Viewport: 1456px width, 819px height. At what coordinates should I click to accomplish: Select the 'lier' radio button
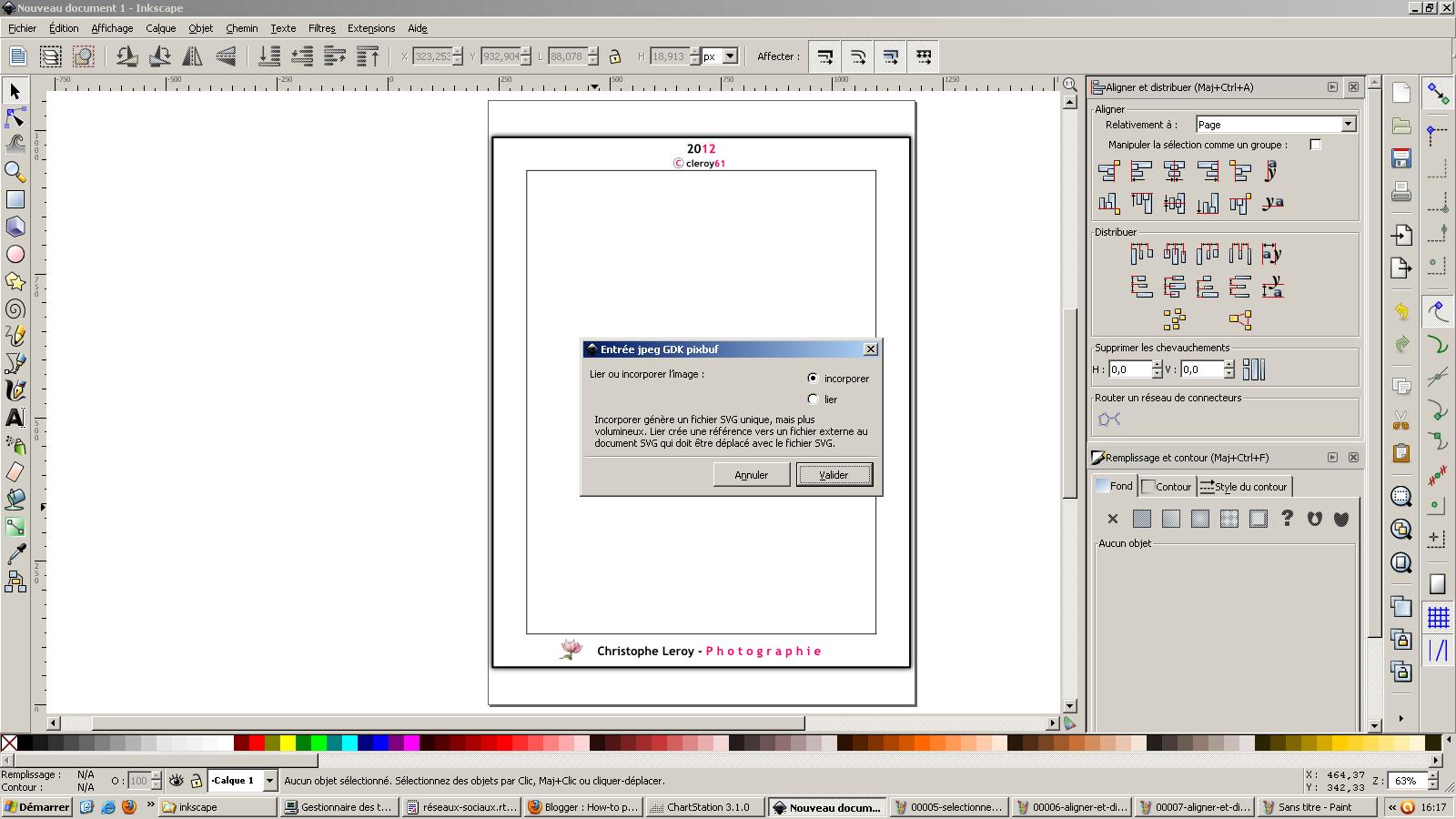point(813,399)
